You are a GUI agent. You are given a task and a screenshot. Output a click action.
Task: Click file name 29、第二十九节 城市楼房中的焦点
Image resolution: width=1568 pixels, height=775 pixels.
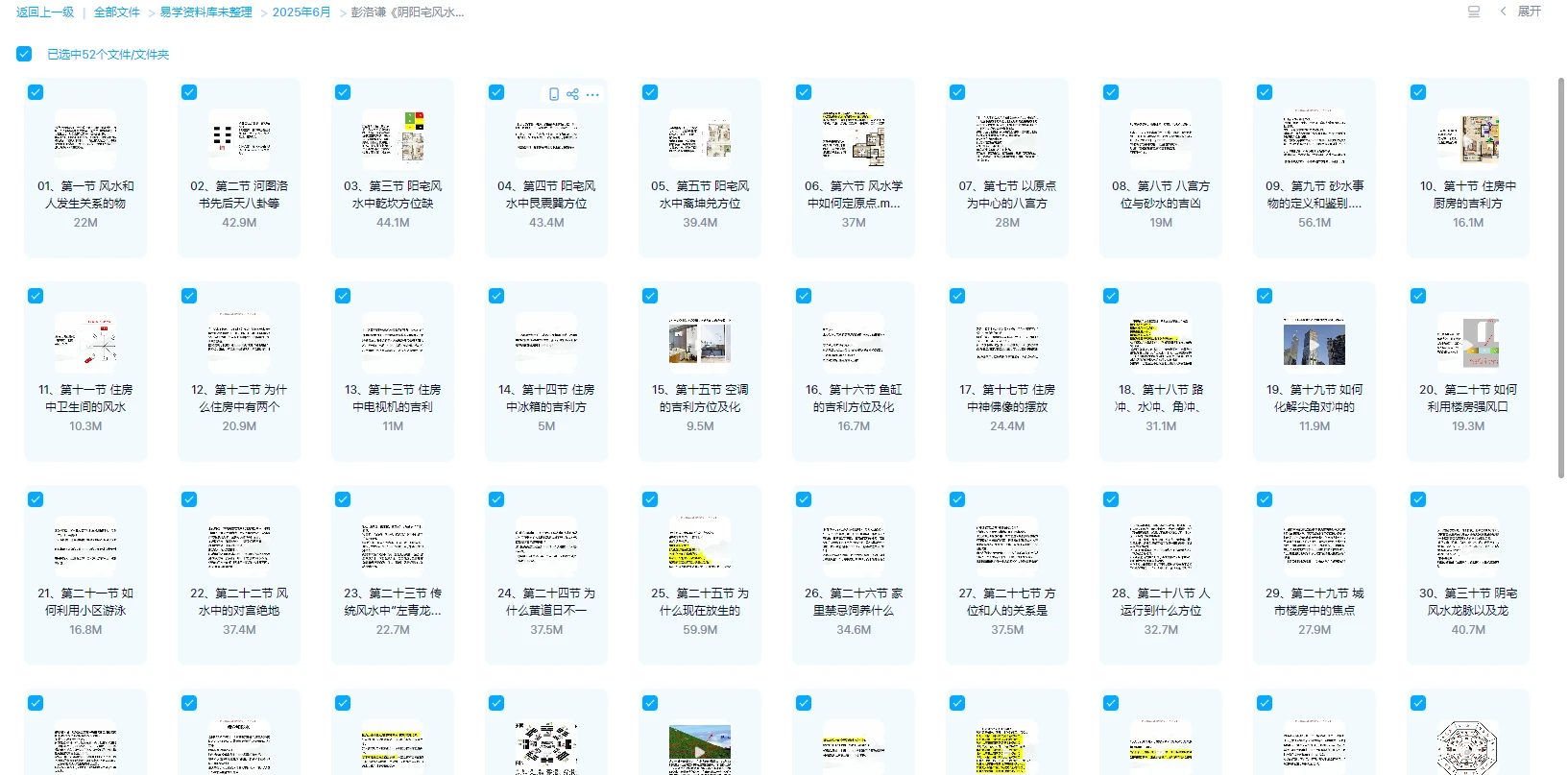tap(1315, 602)
